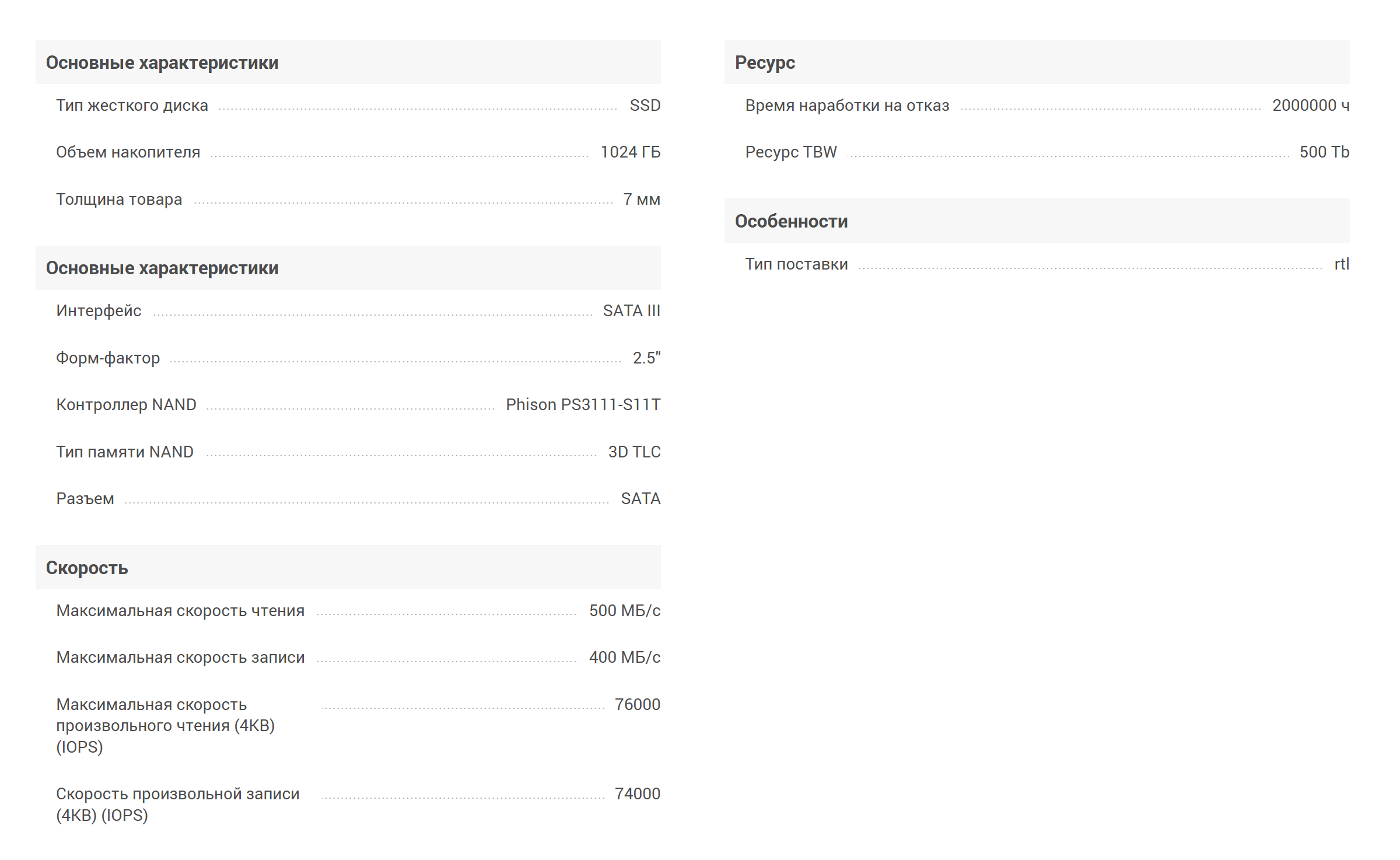Click the '3D TLC' value
The image size is (1400, 860).
coord(634,452)
